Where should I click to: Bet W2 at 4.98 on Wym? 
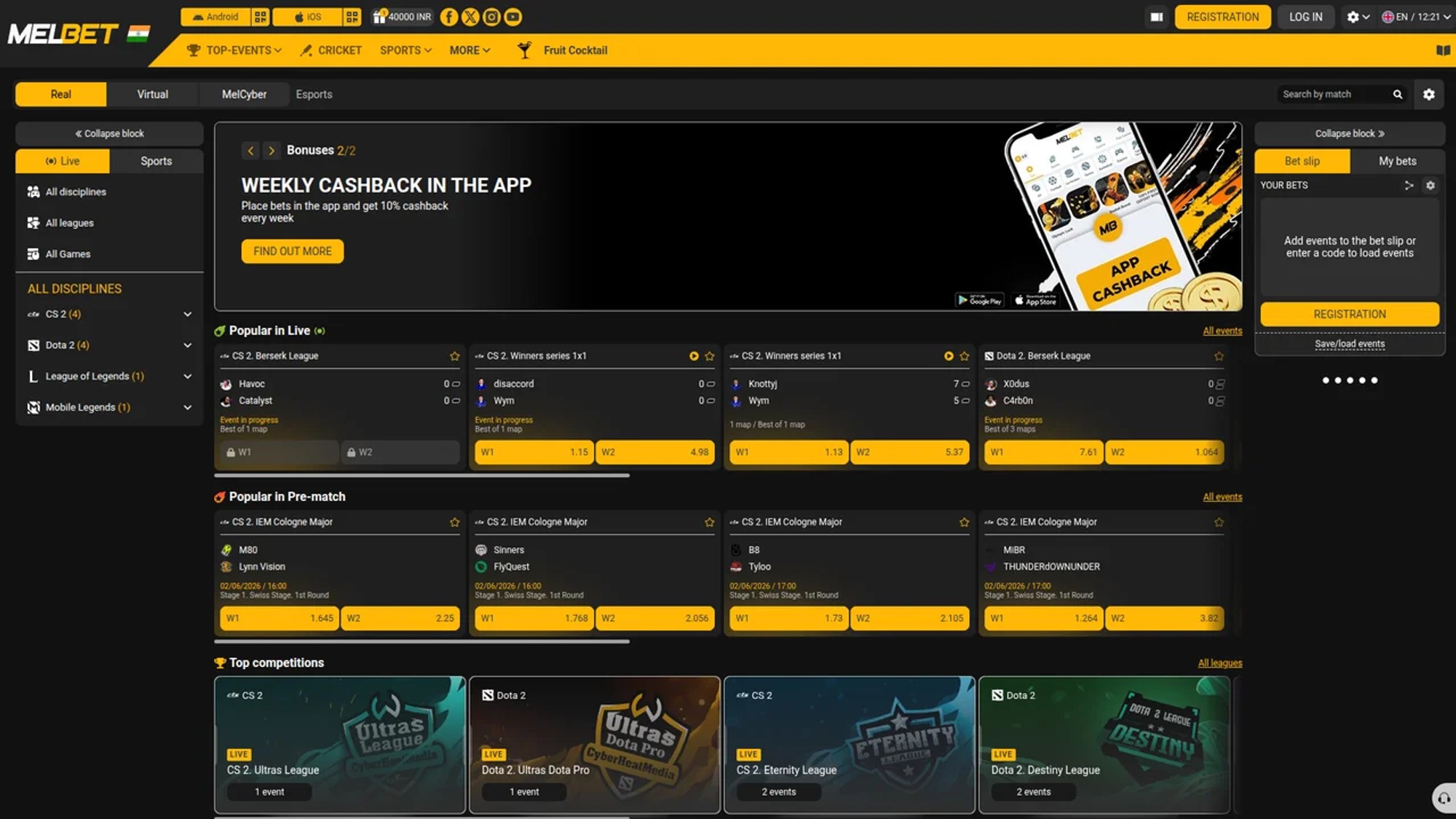pyautogui.click(x=654, y=452)
